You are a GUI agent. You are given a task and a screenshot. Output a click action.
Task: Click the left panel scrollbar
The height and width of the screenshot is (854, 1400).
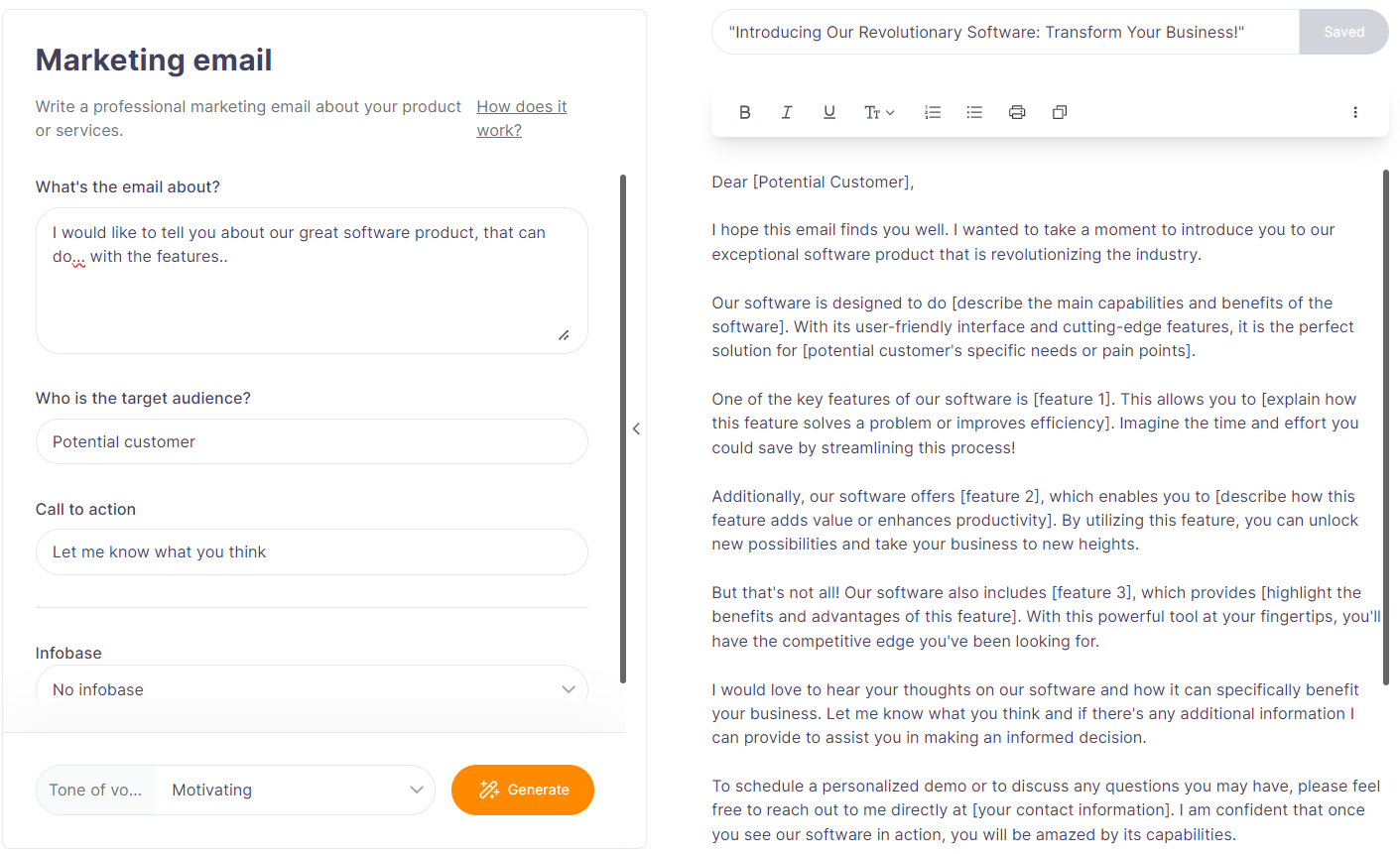625,427
